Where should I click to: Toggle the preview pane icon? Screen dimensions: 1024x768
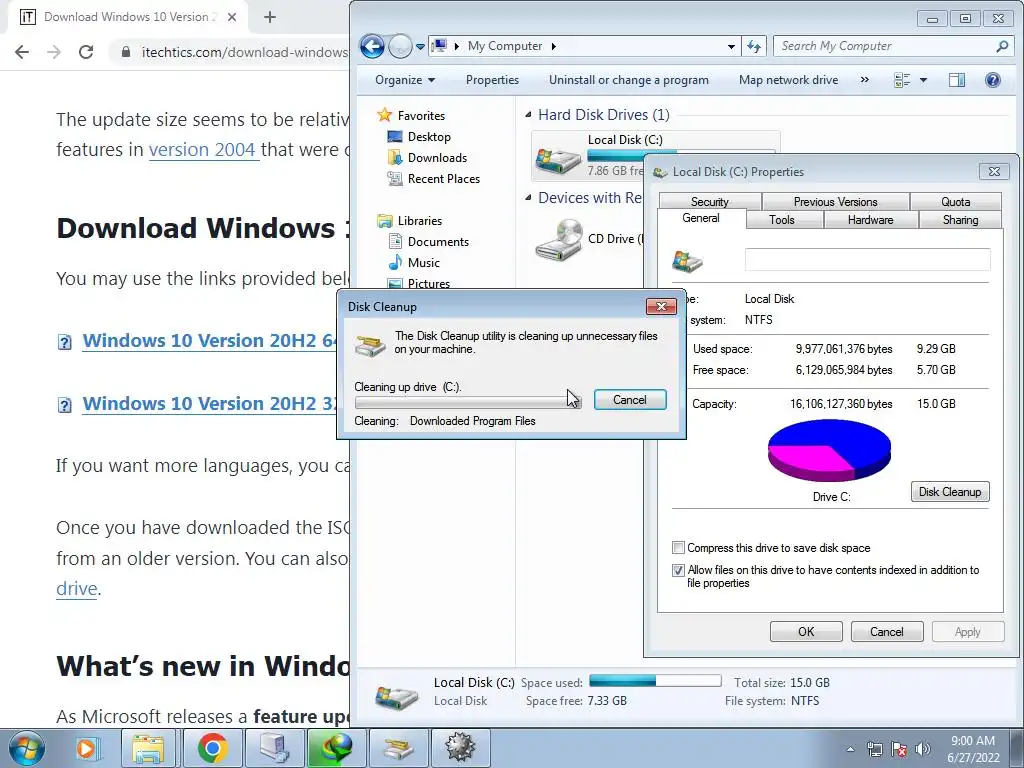pos(957,80)
